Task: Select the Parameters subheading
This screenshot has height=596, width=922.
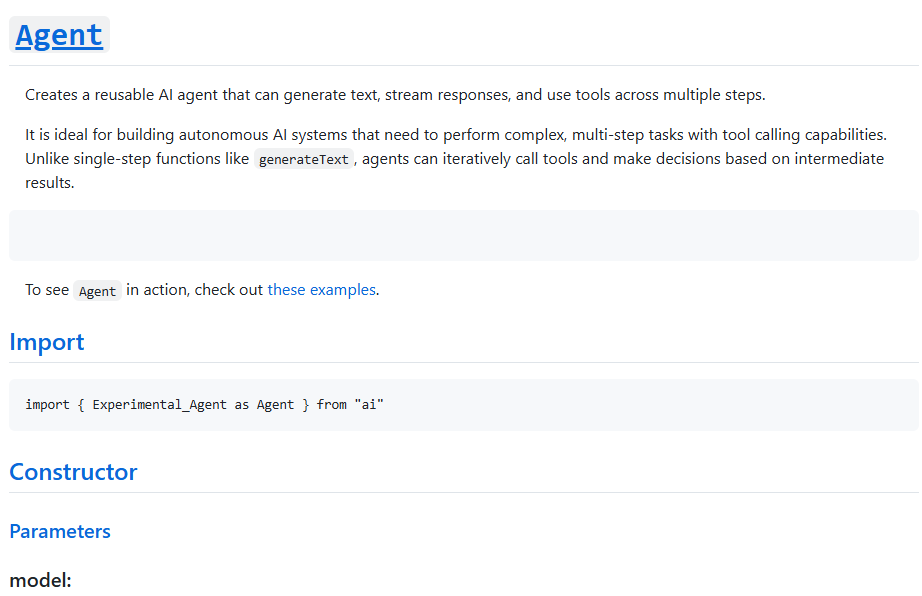Action: coord(60,531)
